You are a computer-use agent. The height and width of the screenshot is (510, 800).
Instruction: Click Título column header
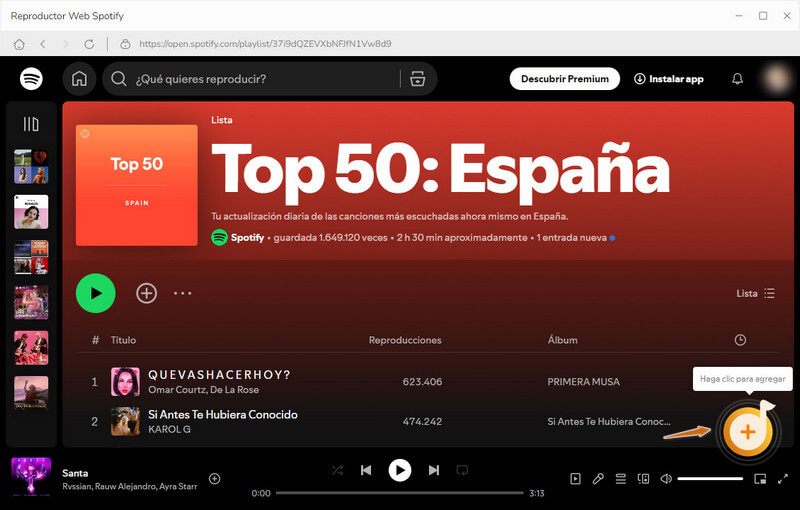(x=123, y=340)
